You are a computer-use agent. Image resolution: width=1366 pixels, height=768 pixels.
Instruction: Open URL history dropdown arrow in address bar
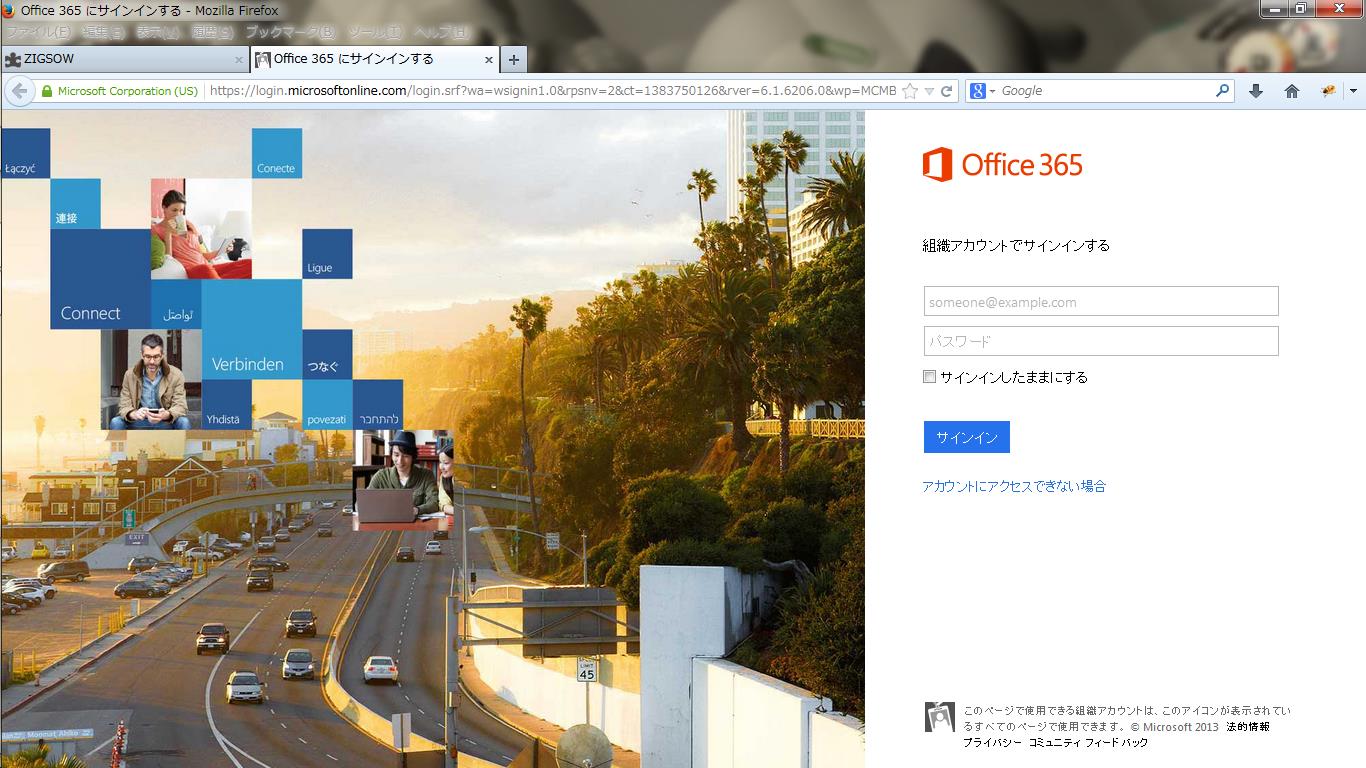929,91
